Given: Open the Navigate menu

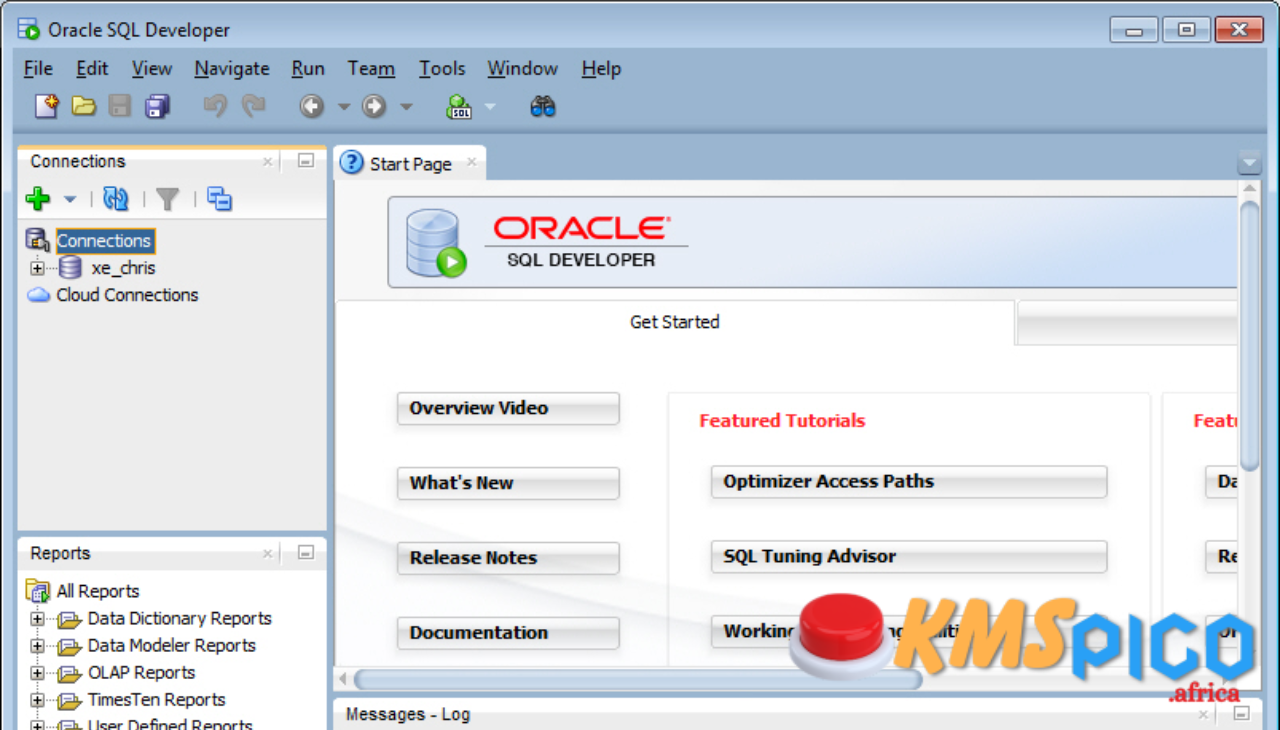Looking at the screenshot, I should tap(232, 69).
